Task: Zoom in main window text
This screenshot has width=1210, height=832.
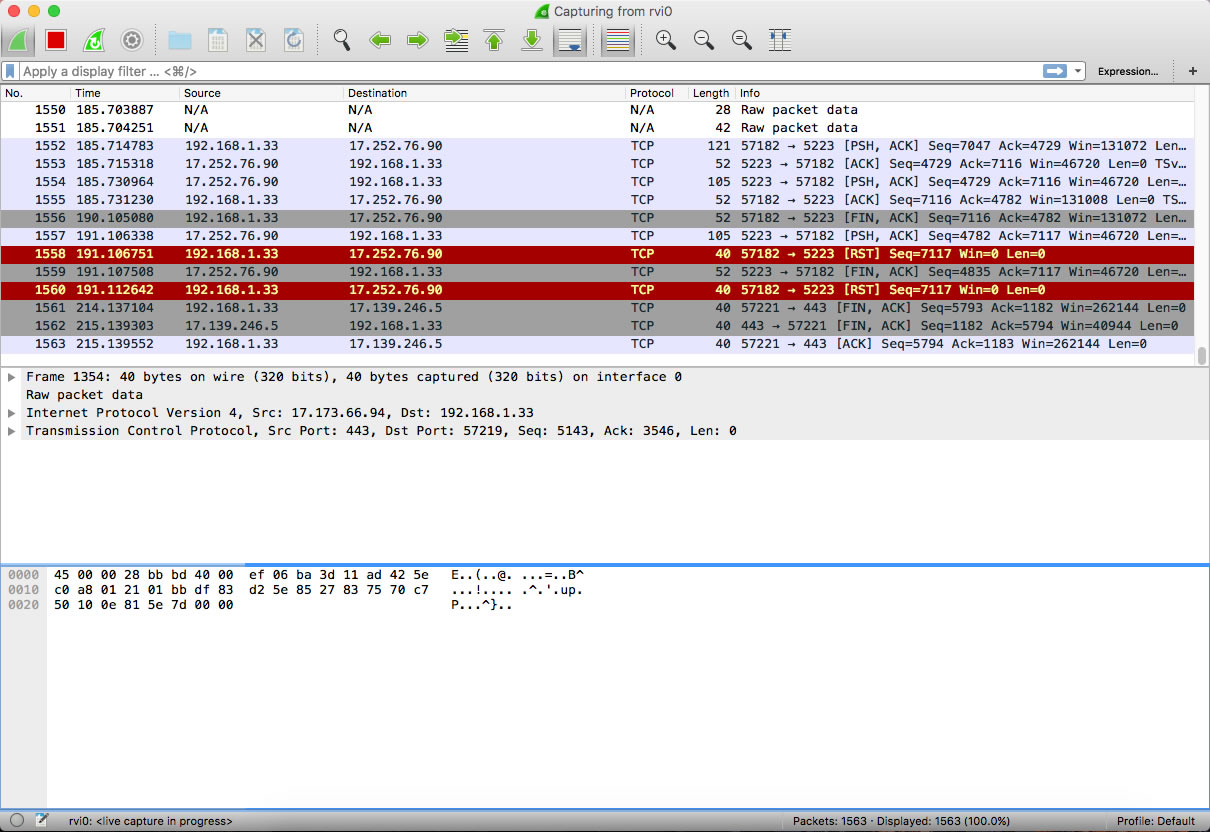Action: [666, 40]
